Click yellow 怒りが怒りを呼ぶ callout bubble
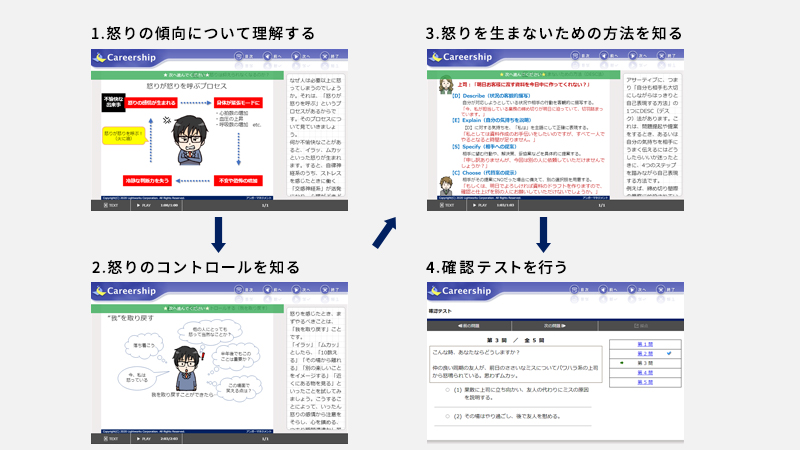The height and width of the screenshot is (450, 800). pyautogui.click(x=124, y=136)
